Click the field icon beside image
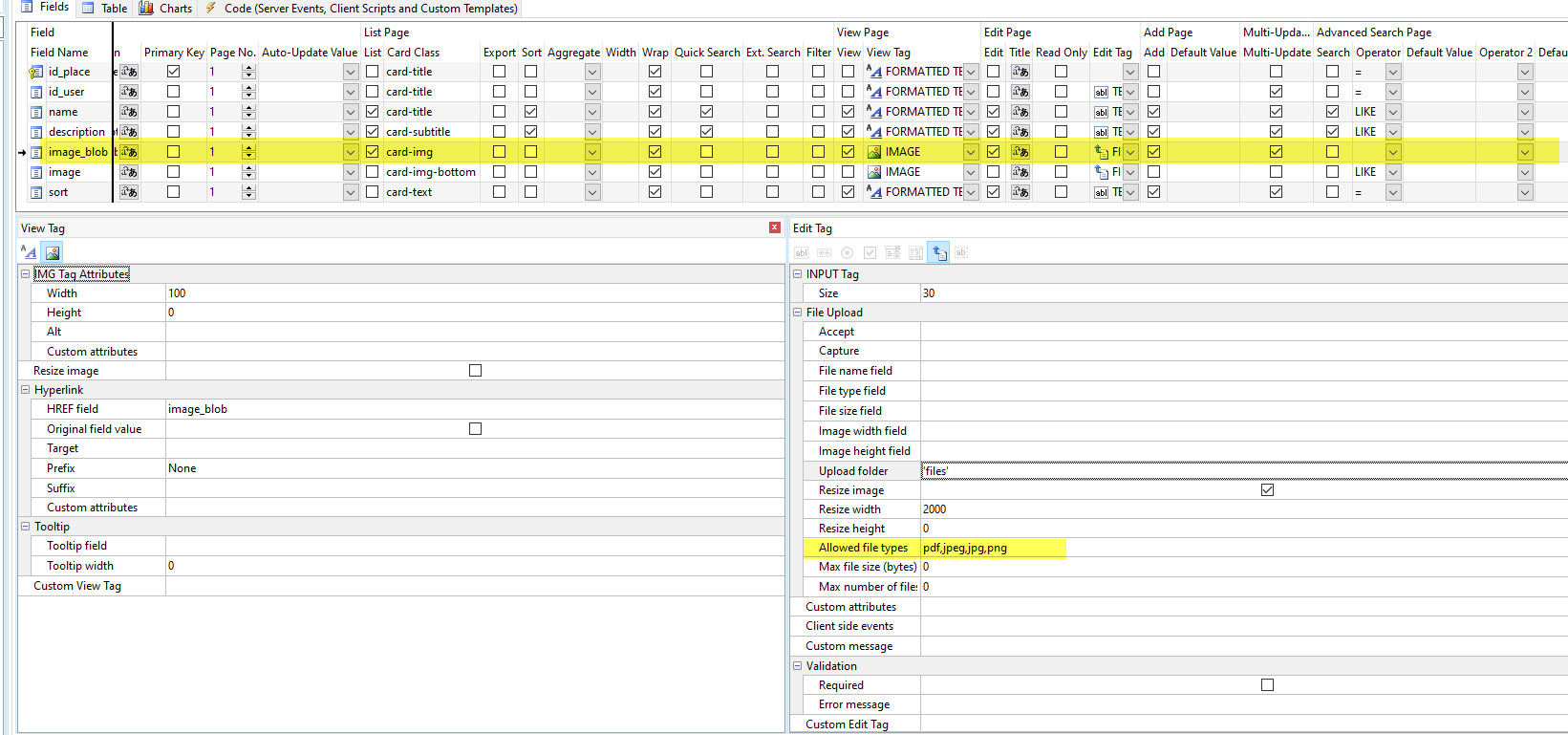1568x735 pixels. tap(36, 172)
